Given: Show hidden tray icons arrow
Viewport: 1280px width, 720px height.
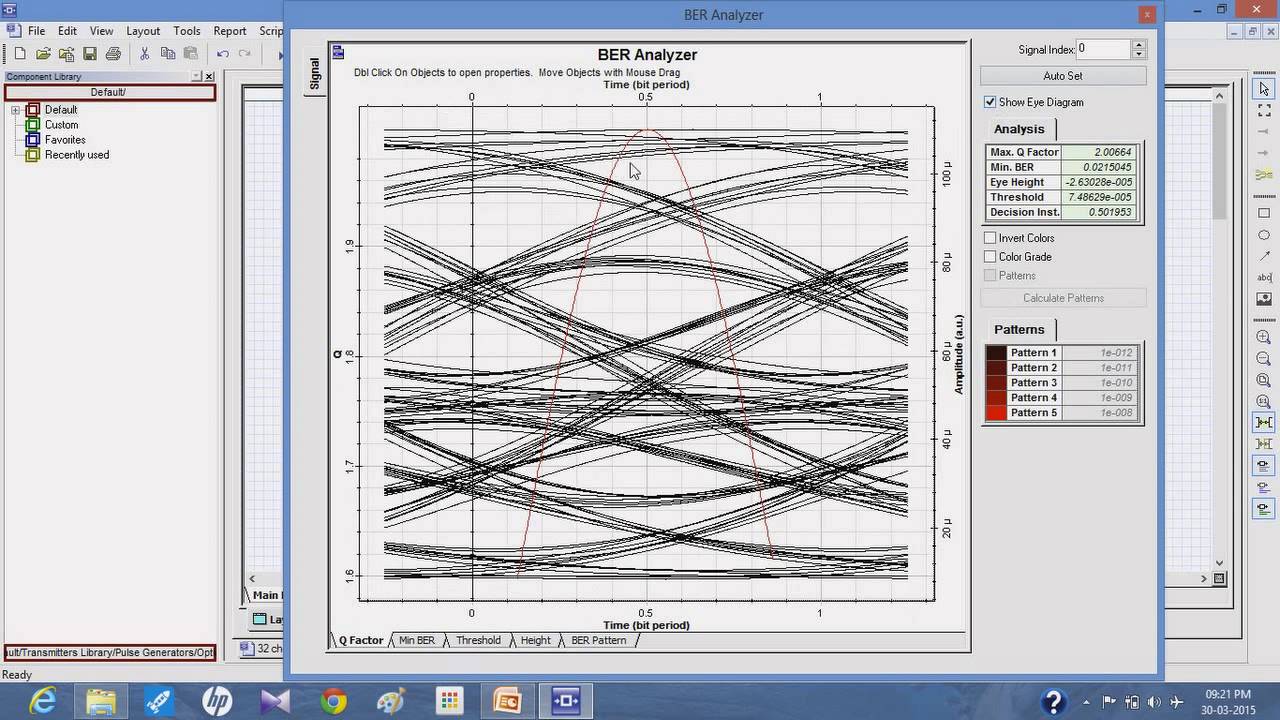Looking at the screenshot, I should click(x=1088, y=701).
